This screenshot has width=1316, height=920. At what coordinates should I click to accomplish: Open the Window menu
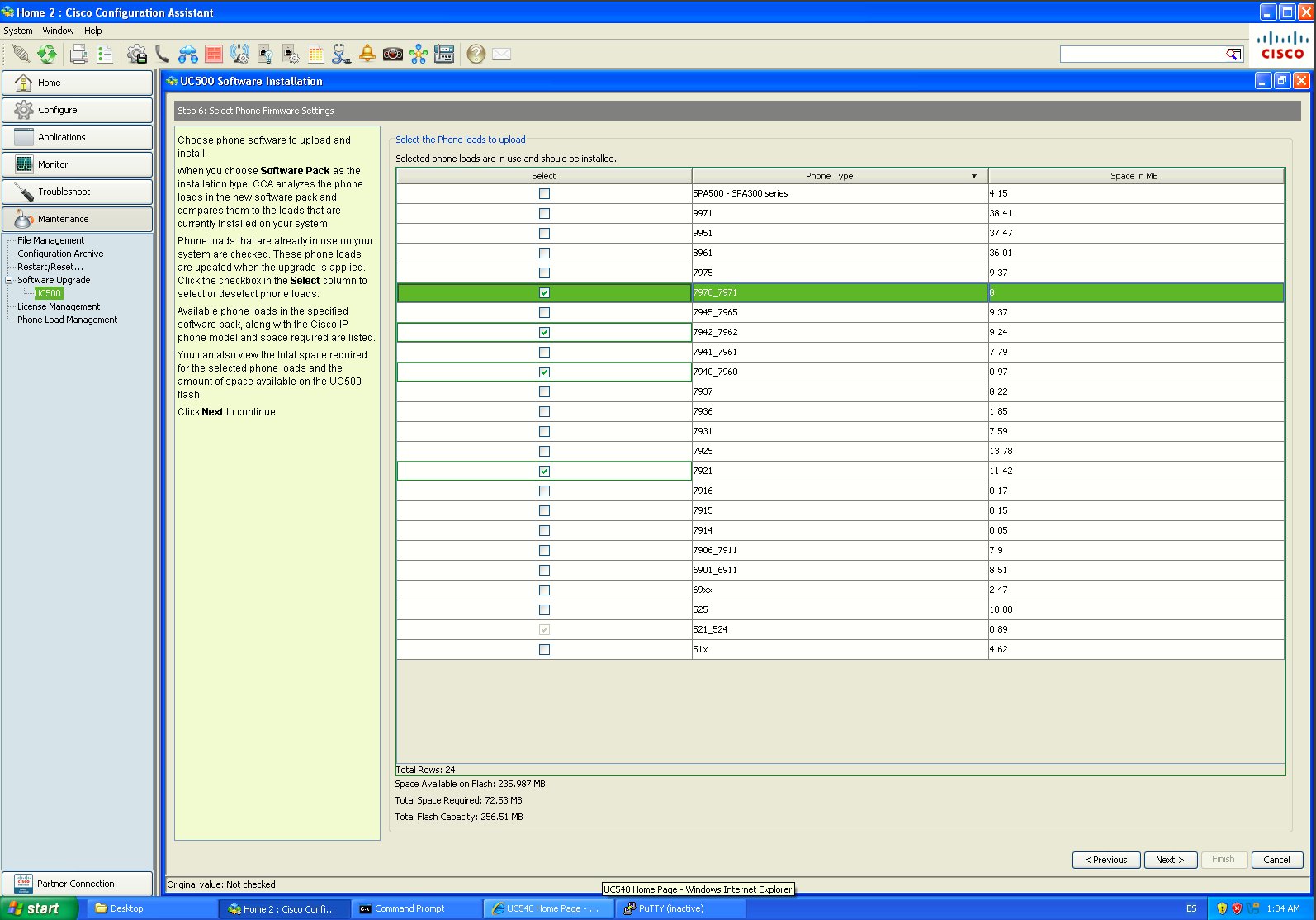point(59,31)
